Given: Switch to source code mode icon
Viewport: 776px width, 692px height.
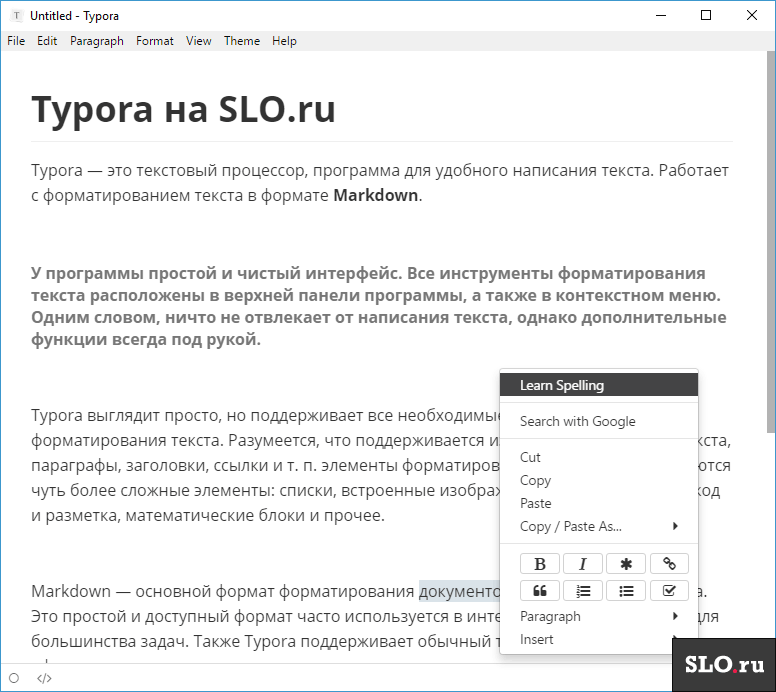Looking at the screenshot, I should (x=44, y=678).
